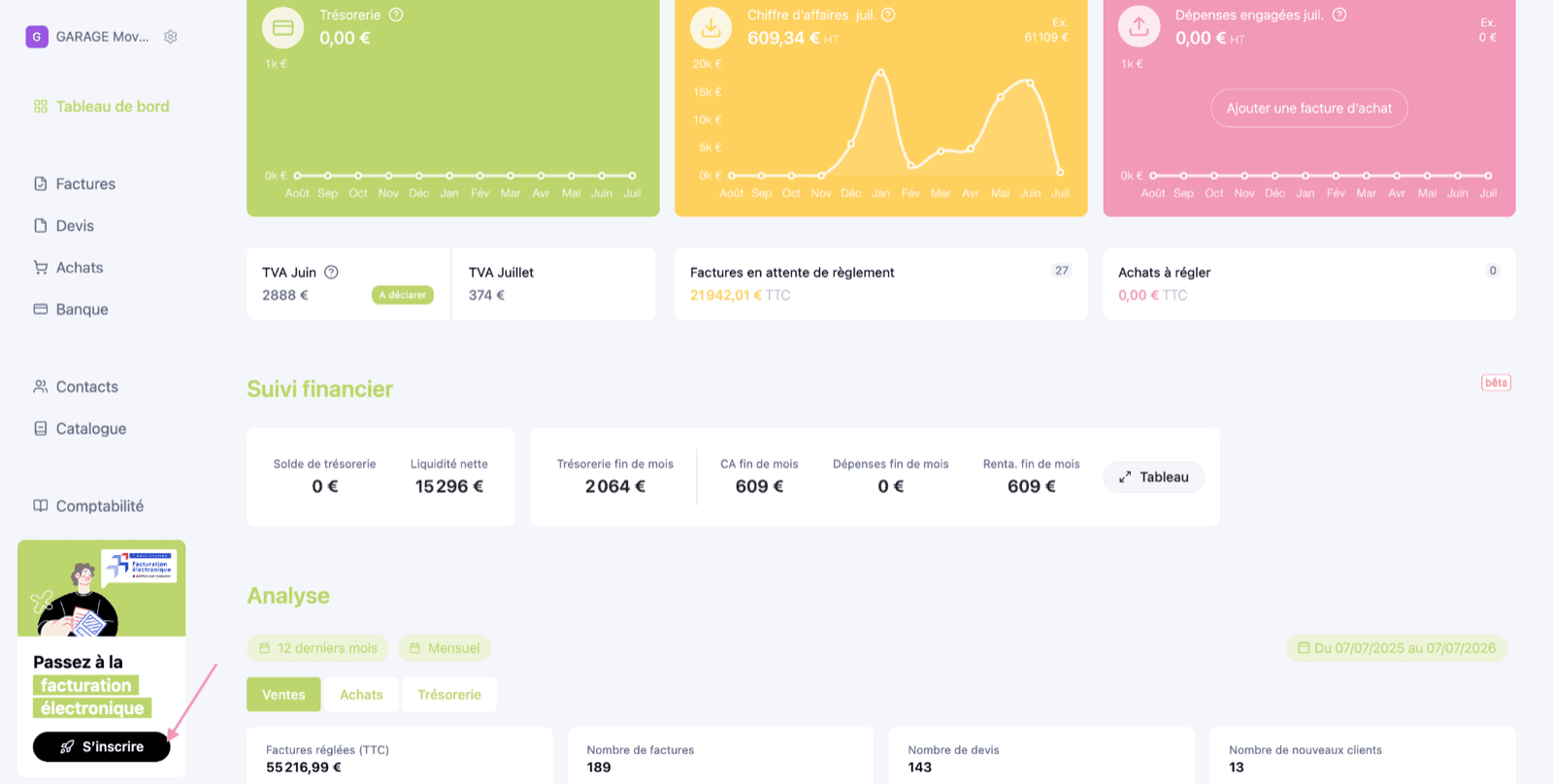The height and width of the screenshot is (784, 1553).
Task: Click the Devis file icon in sidebar
Action: click(x=41, y=225)
